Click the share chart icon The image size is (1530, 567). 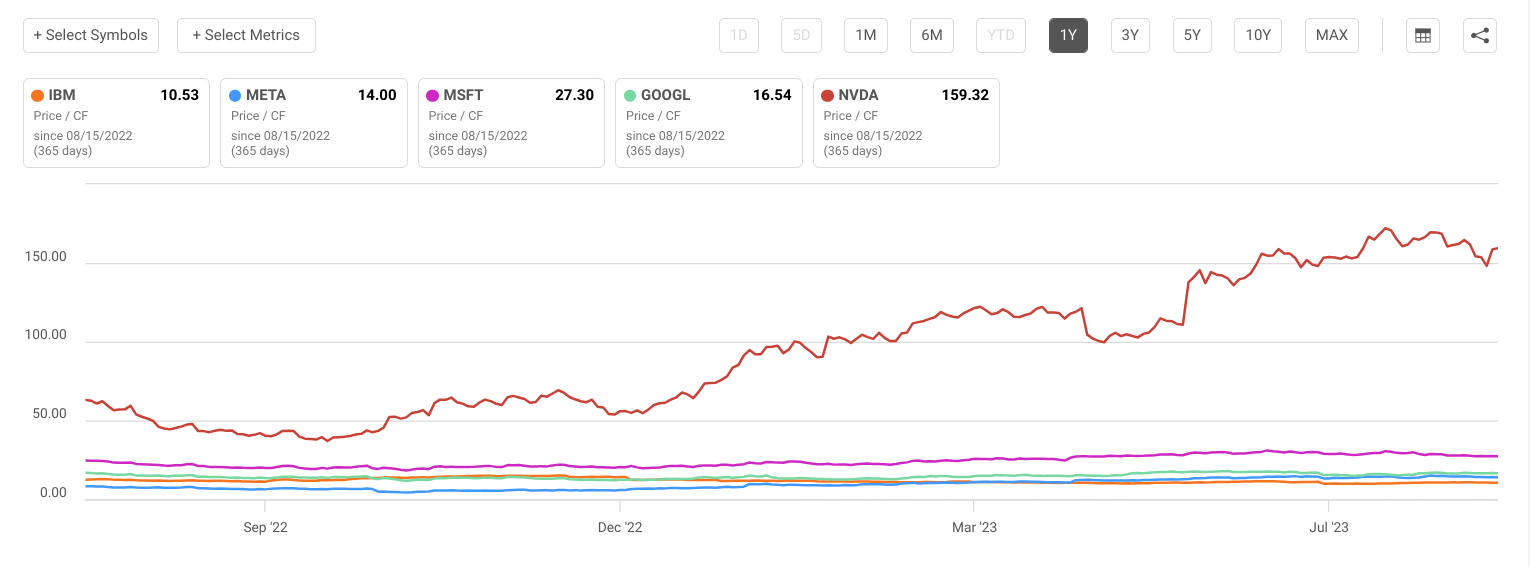(x=1480, y=36)
